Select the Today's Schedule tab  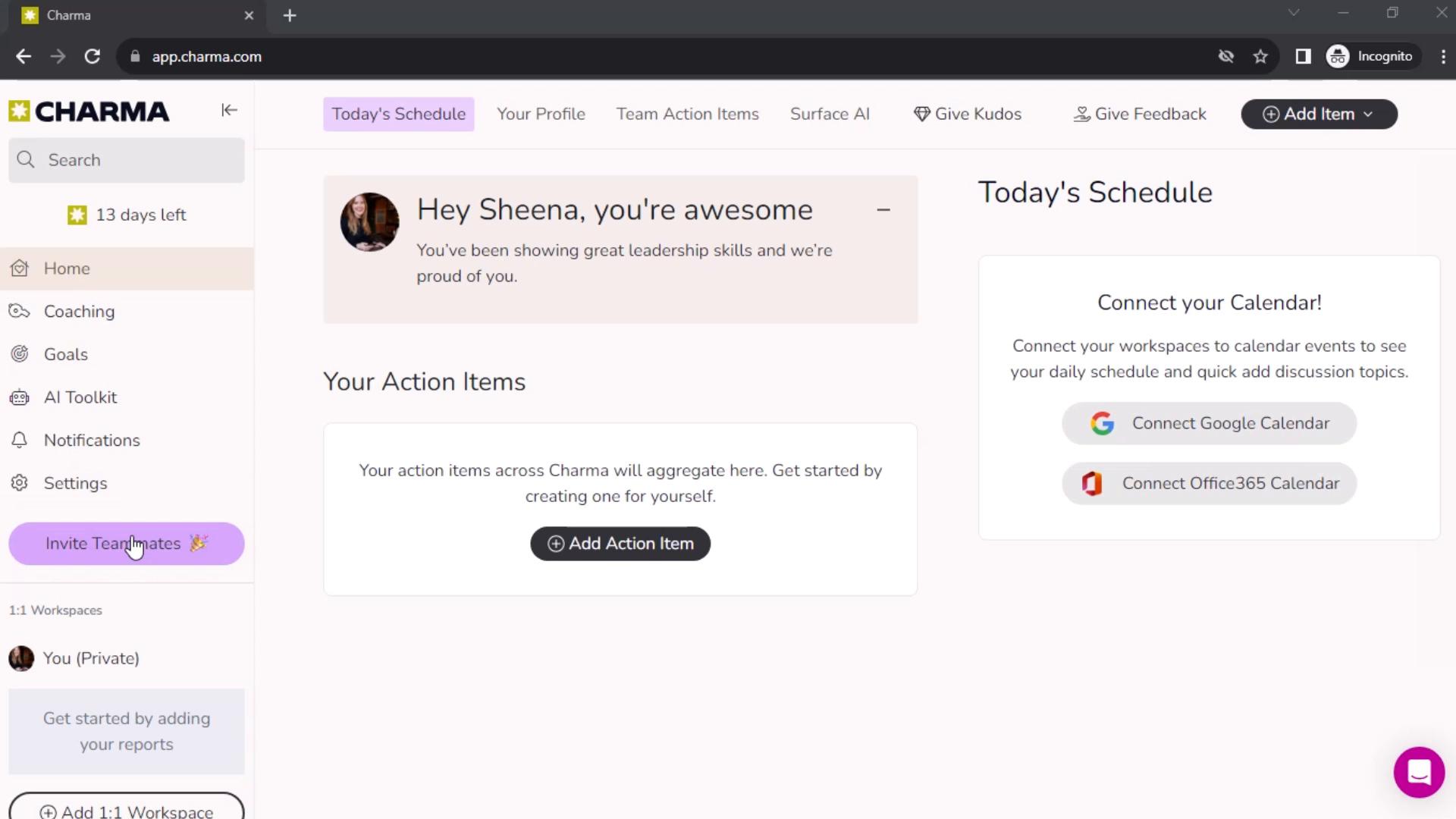click(399, 113)
